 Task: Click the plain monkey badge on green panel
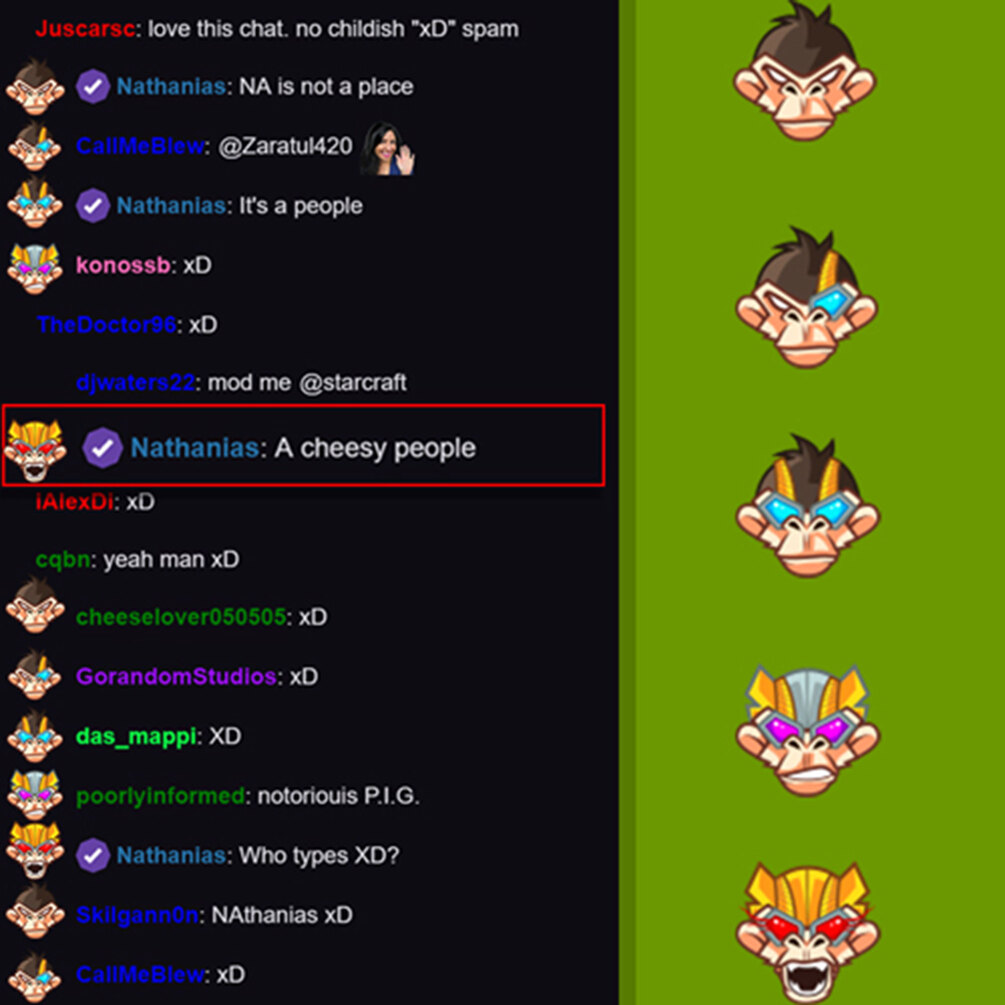pos(804,72)
